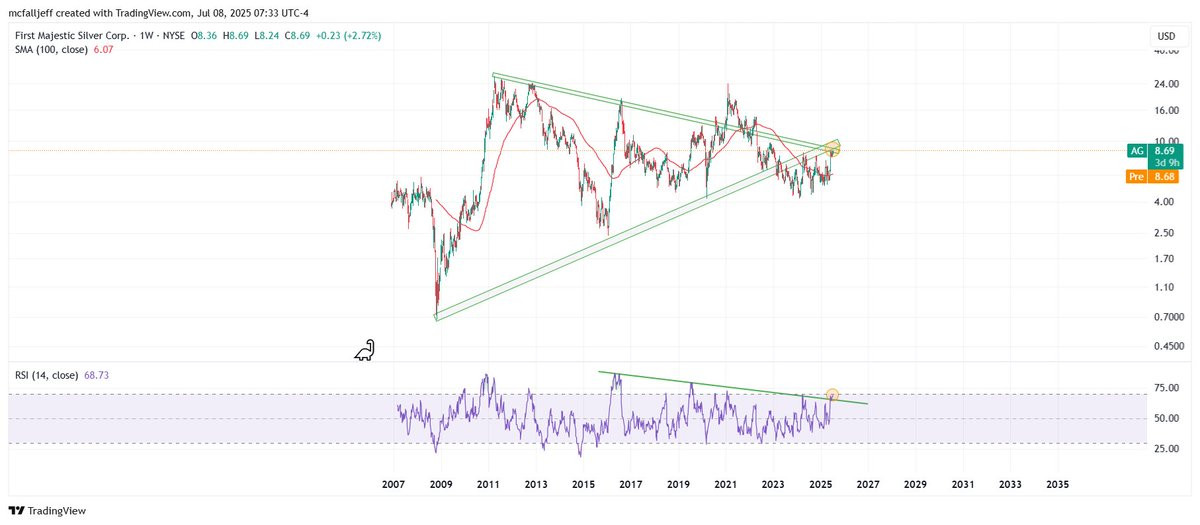The width and height of the screenshot is (1200, 525).
Task: Click the 2025 label on time axis
Action: 820,484
